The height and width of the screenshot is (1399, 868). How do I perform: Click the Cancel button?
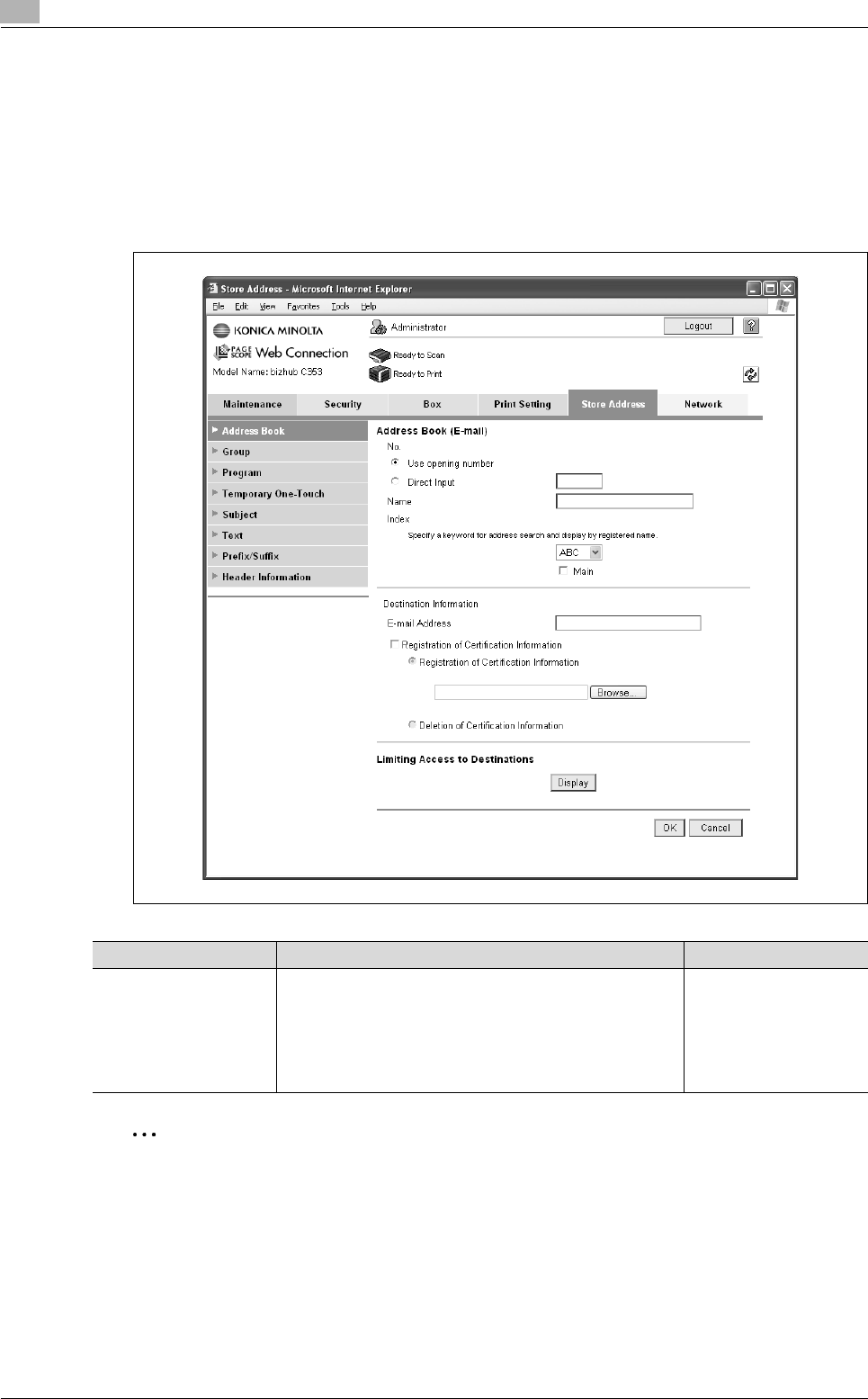click(x=715, y=828)
